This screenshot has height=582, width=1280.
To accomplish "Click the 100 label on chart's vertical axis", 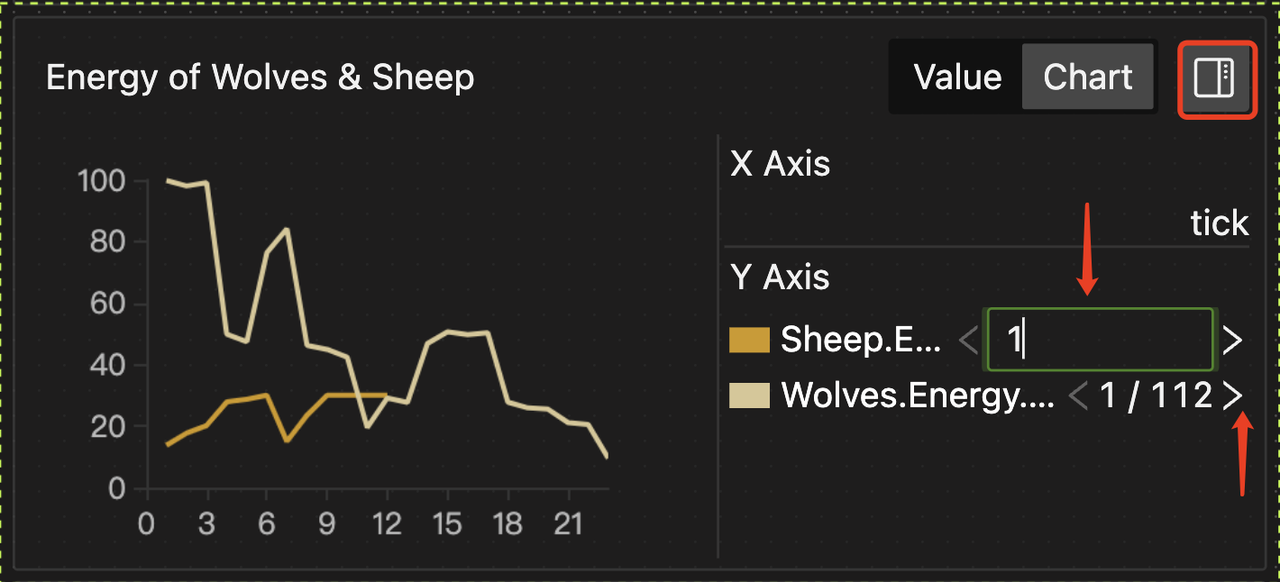I will click(104, 182).
